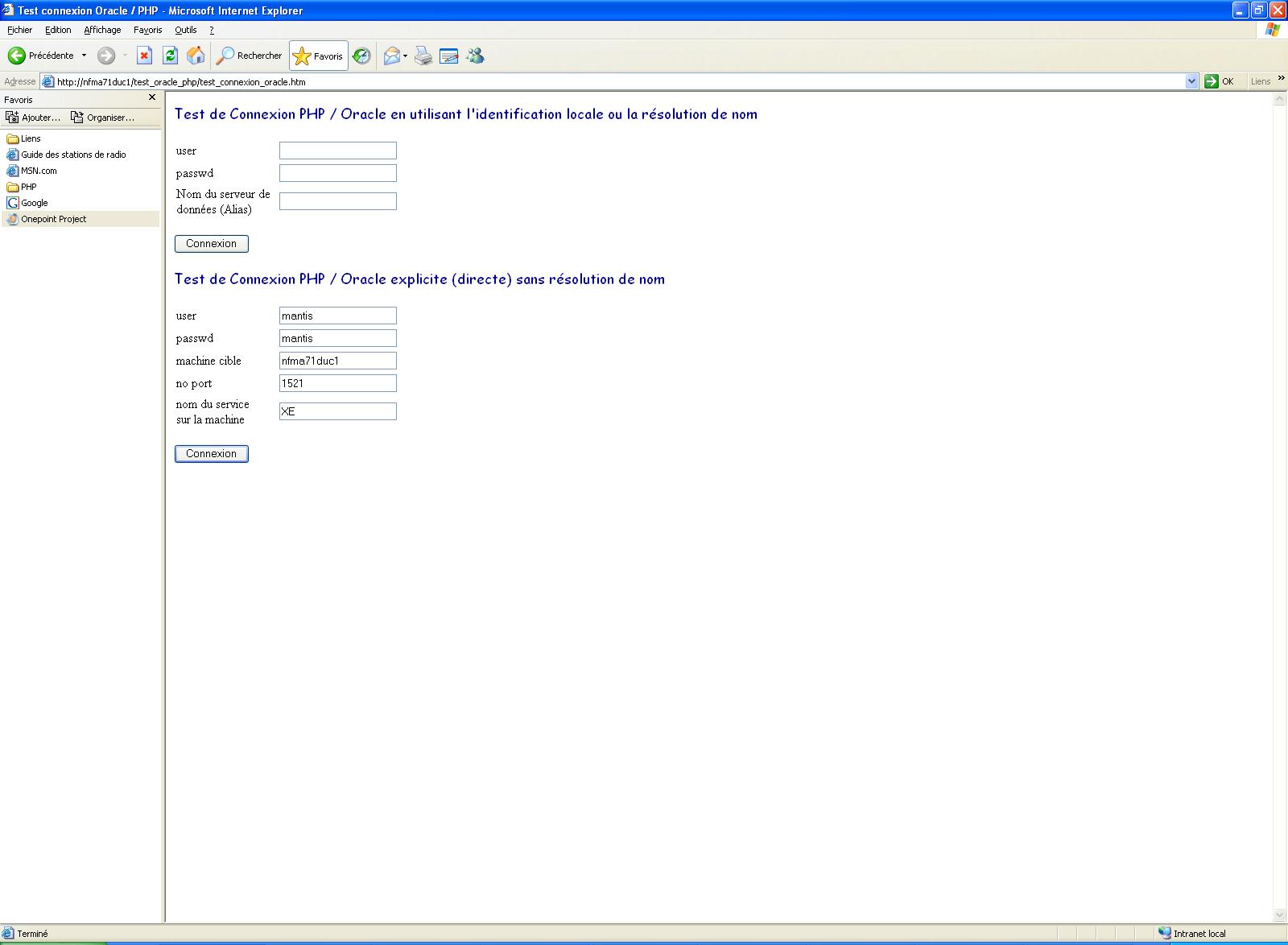The width and height of the screenshot is (1288, 945).
Task: Click nom du service field XE
Action: [338, 411]
